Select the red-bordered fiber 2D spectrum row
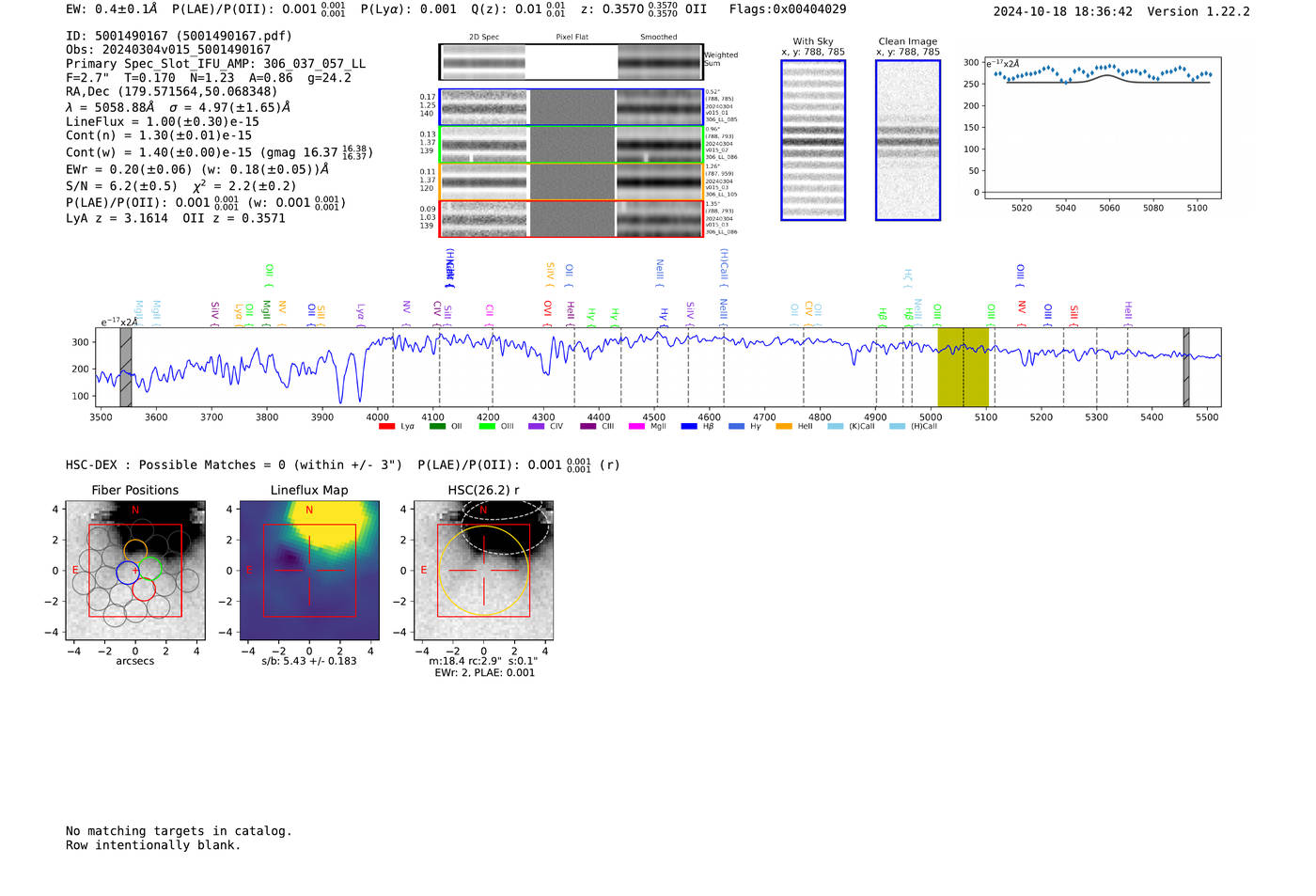The width and height of the screenshot is (1316, 896). point(571,219)
